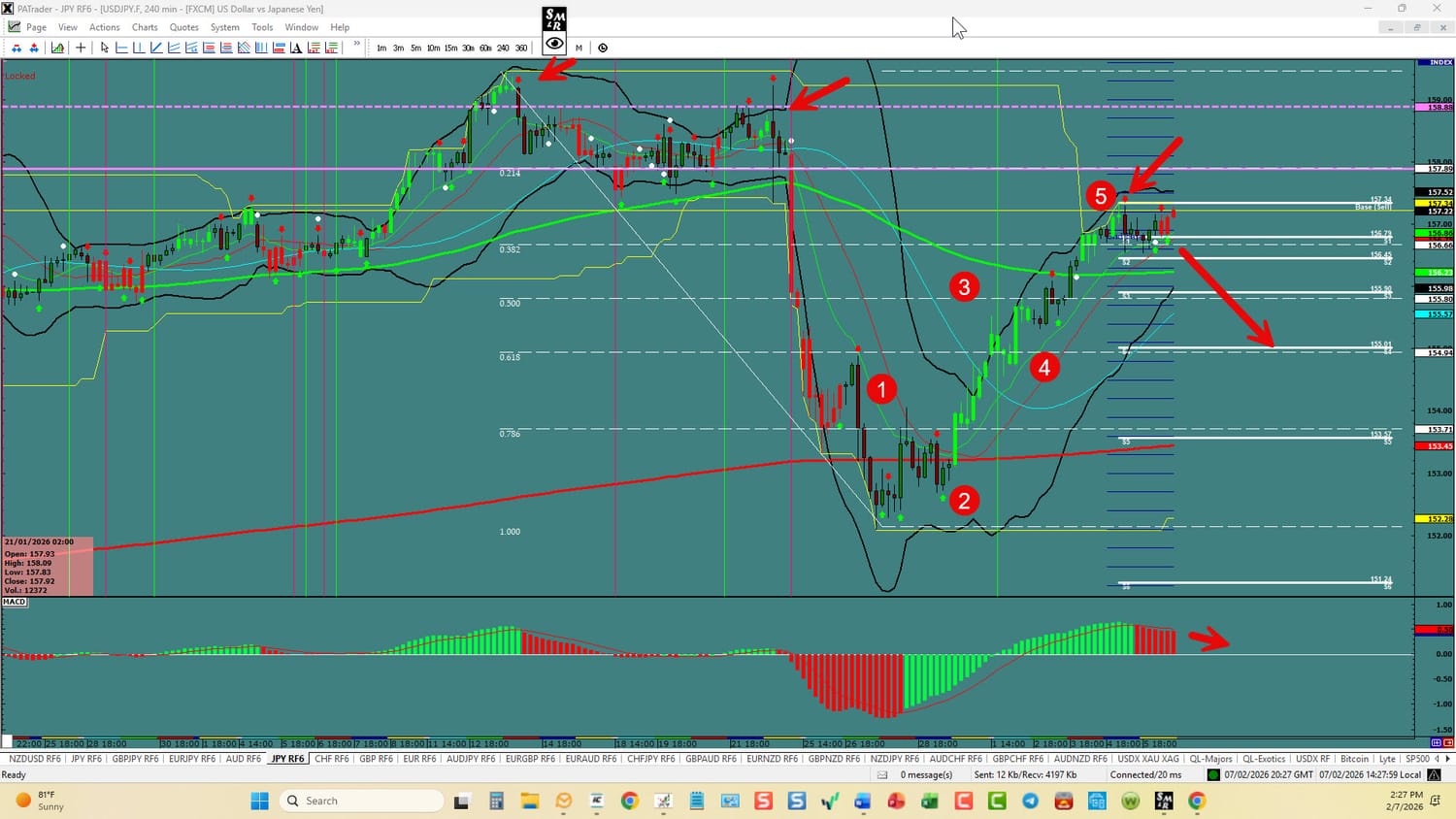
Task: Switch to the EURJPY RF6 tab
Action: click(x=192, y=759)
